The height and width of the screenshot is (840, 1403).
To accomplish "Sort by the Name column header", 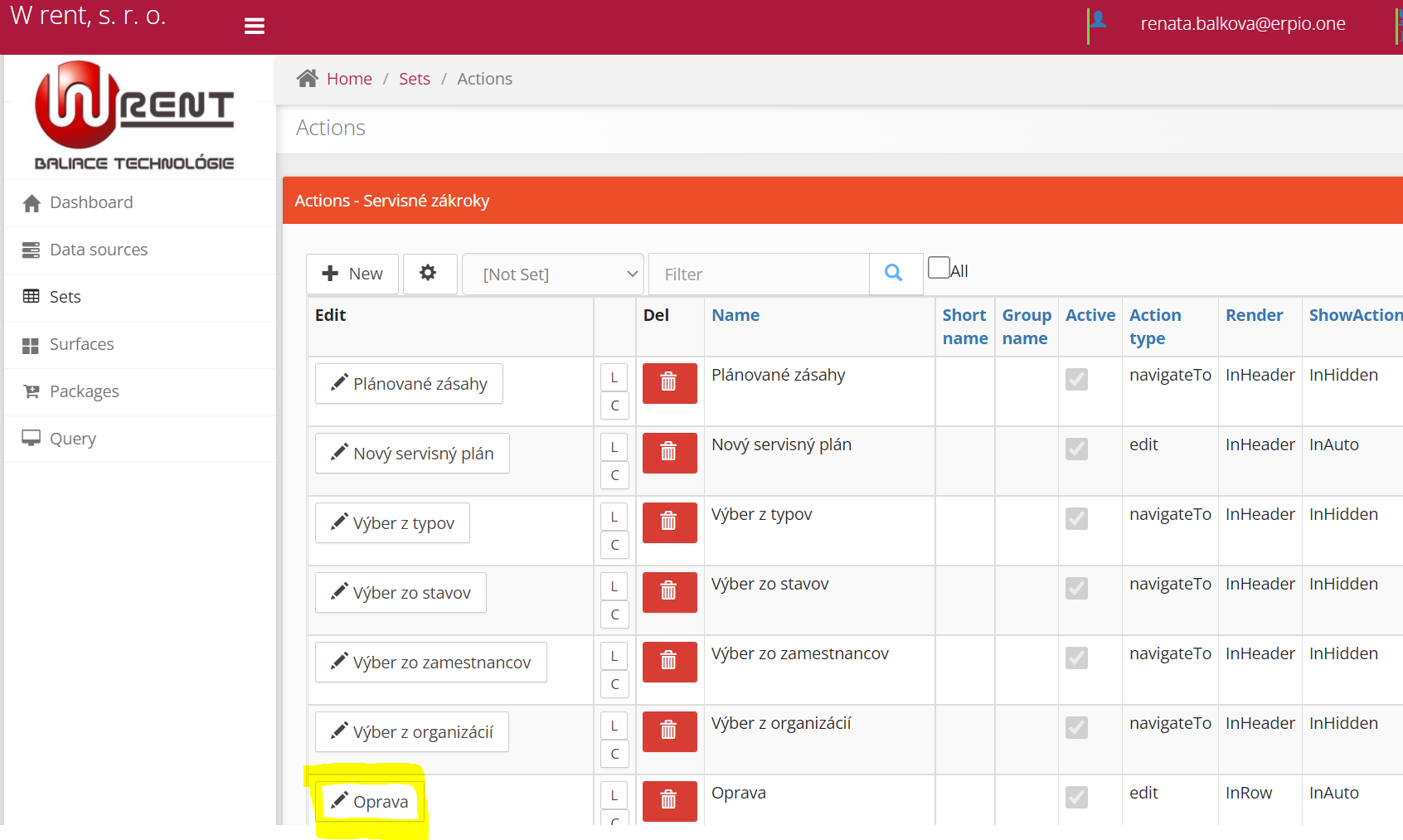I will (735, 315).
